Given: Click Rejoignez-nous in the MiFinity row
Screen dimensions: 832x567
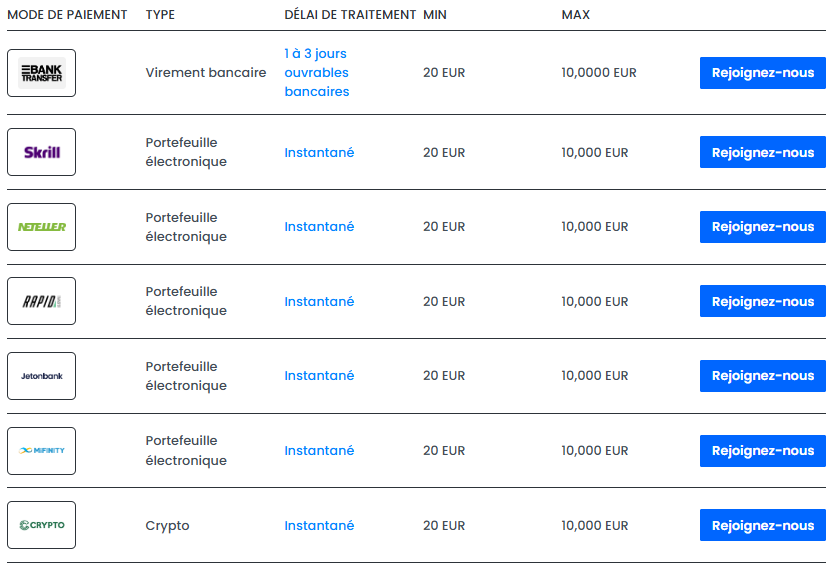Looking at the screenshot, I should (762, 451).
